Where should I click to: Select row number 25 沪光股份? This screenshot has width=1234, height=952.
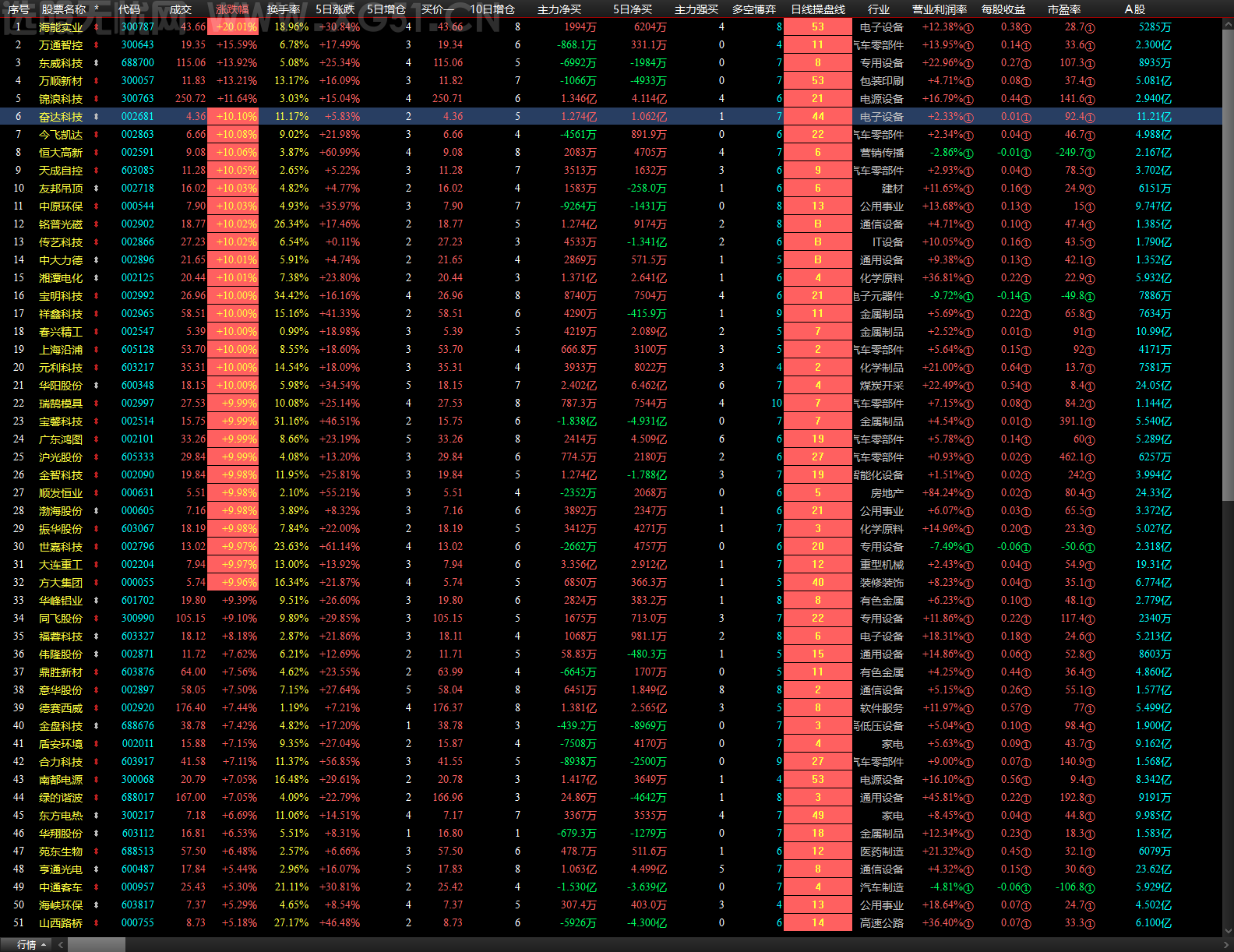[19, 457]
